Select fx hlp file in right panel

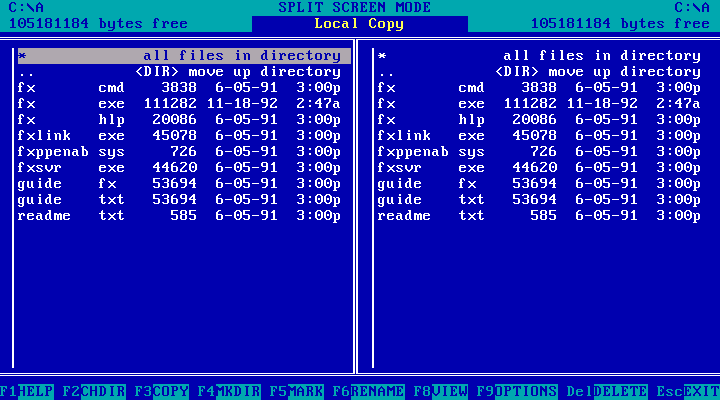pos(540,120)
